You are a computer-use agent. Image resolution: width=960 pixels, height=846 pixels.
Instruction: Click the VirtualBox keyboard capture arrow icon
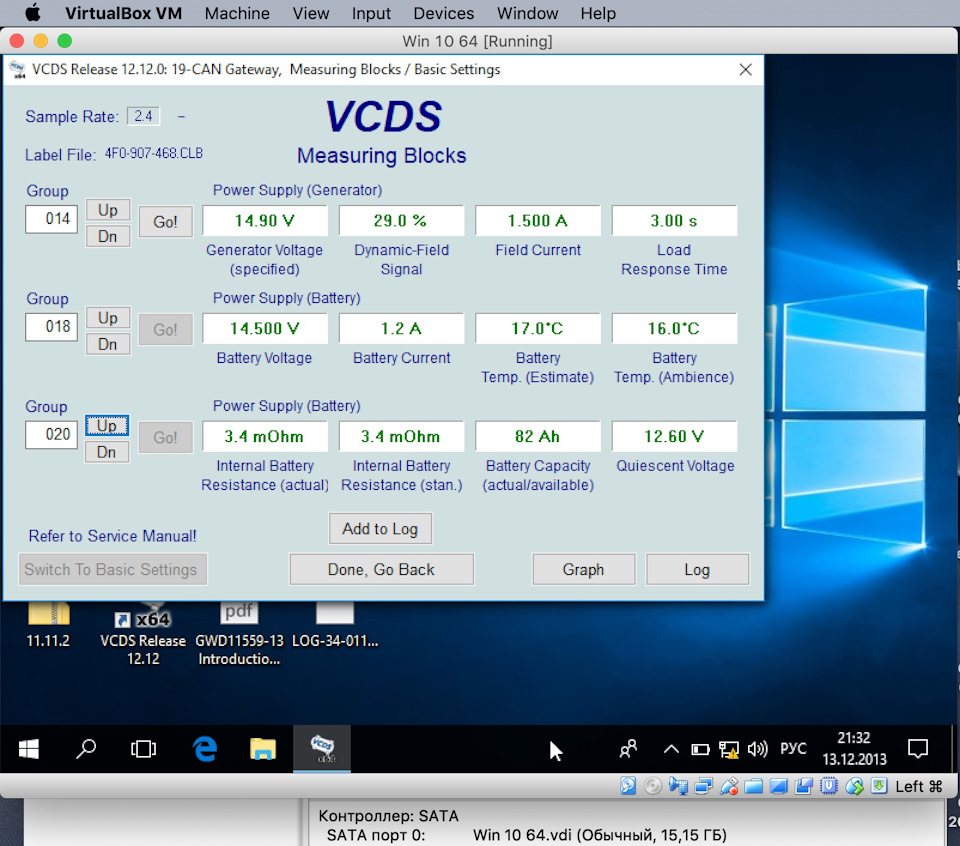coord(879,785)
